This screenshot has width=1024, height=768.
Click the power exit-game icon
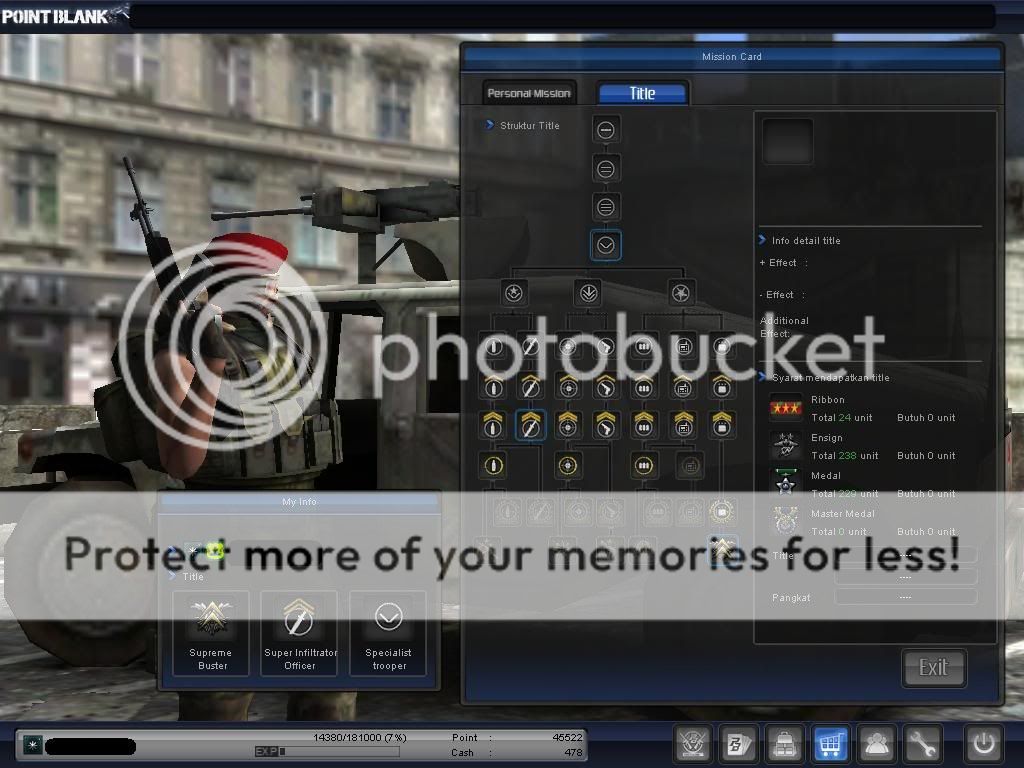click(984, 743)
